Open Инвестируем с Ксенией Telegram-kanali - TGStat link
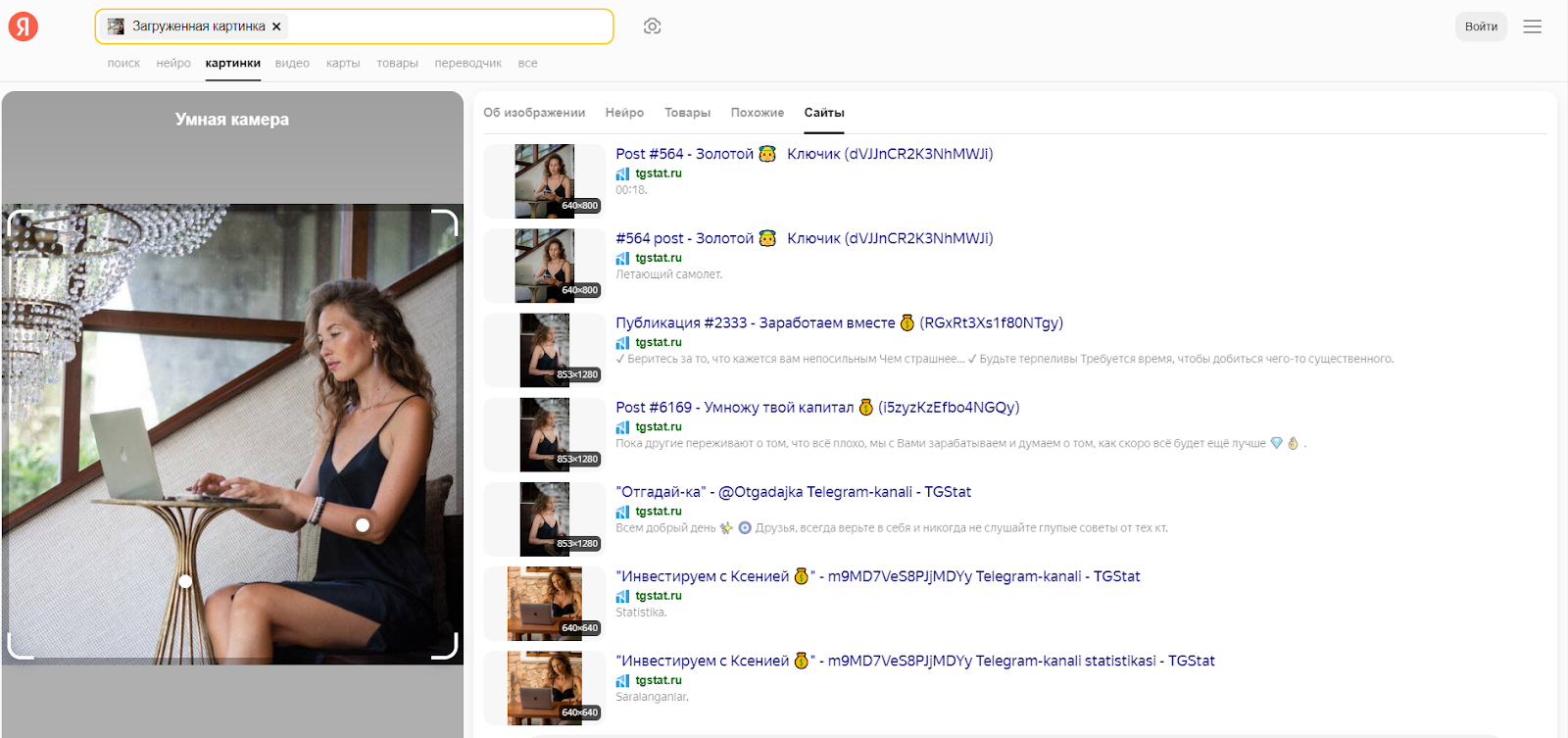 click(x=877, y=576)
